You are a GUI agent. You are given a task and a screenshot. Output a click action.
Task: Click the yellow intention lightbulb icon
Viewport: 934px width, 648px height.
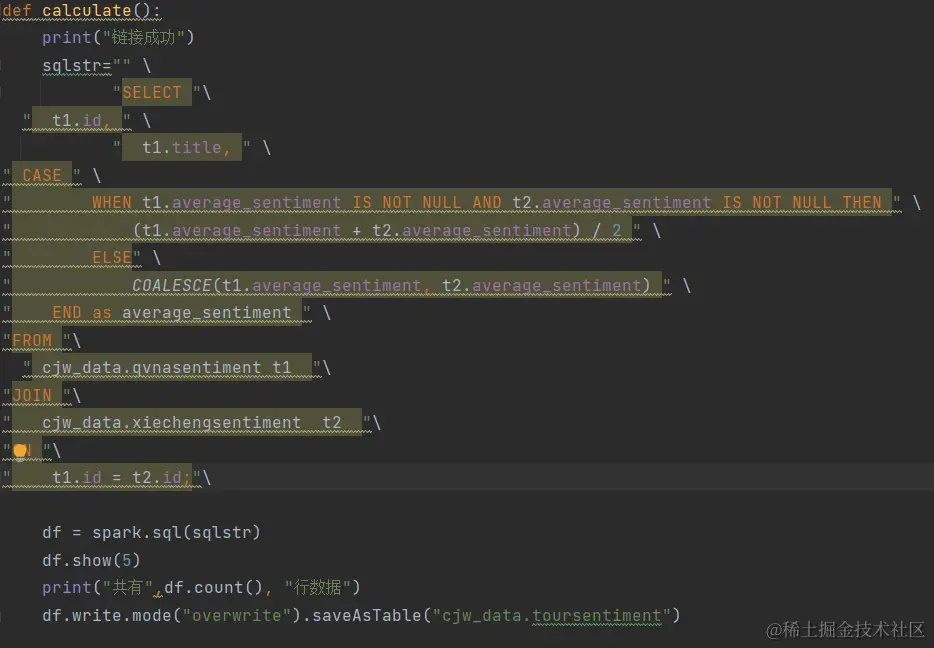tap(20, 451)
